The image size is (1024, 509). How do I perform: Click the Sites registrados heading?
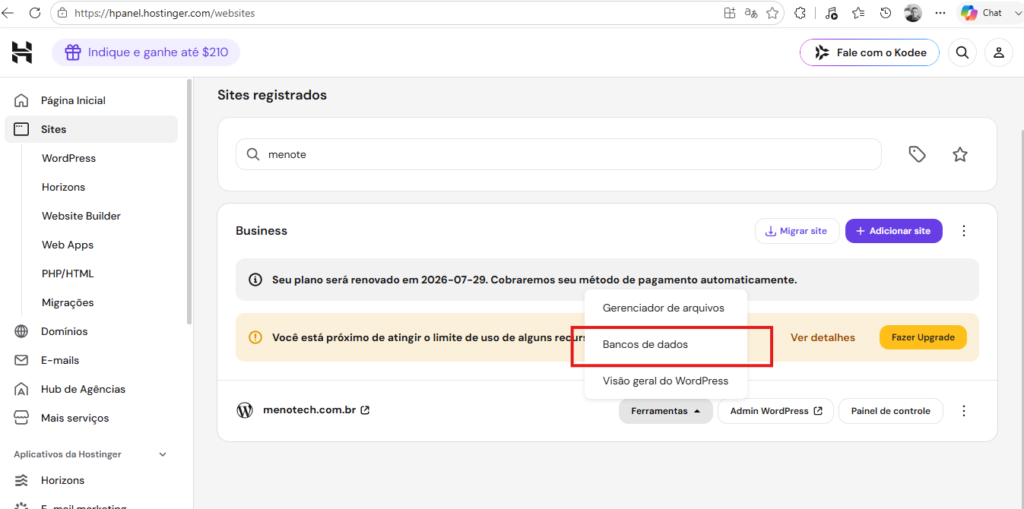pyautogui.click(x=272, y=95)
